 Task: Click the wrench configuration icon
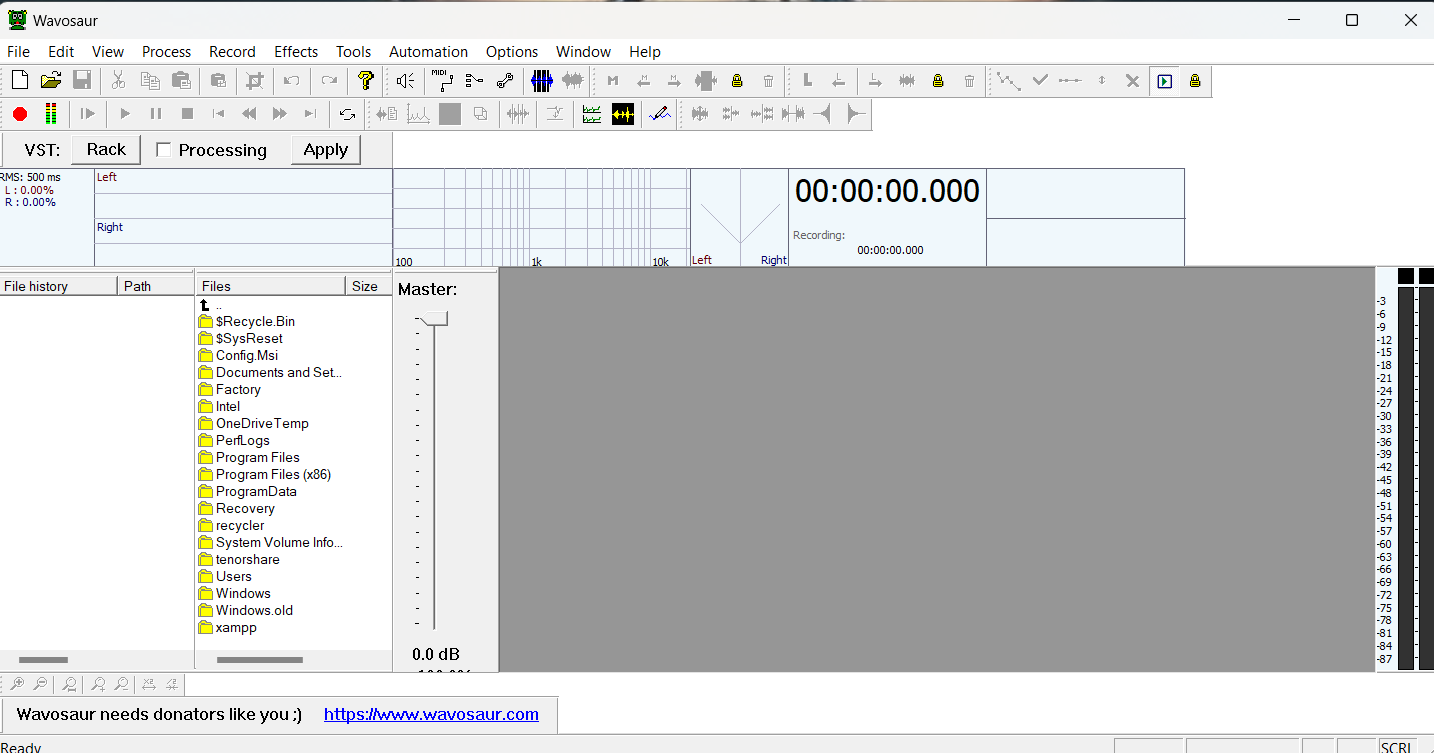pyautogui.click(x=505, y=81)
